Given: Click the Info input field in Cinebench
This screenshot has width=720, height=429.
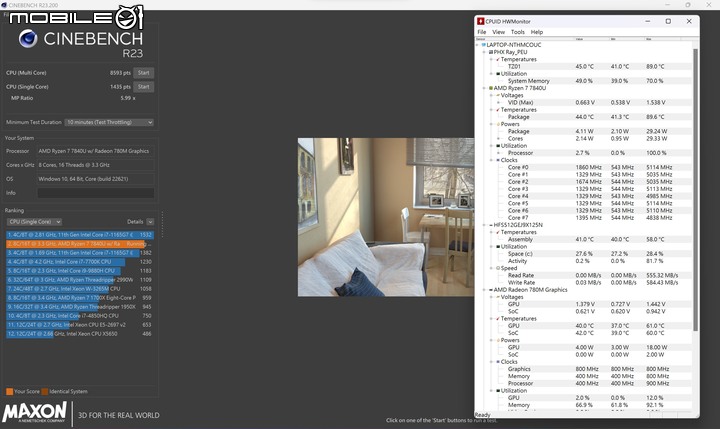Looking at the screenshot, I should click(x=96, y=193).
